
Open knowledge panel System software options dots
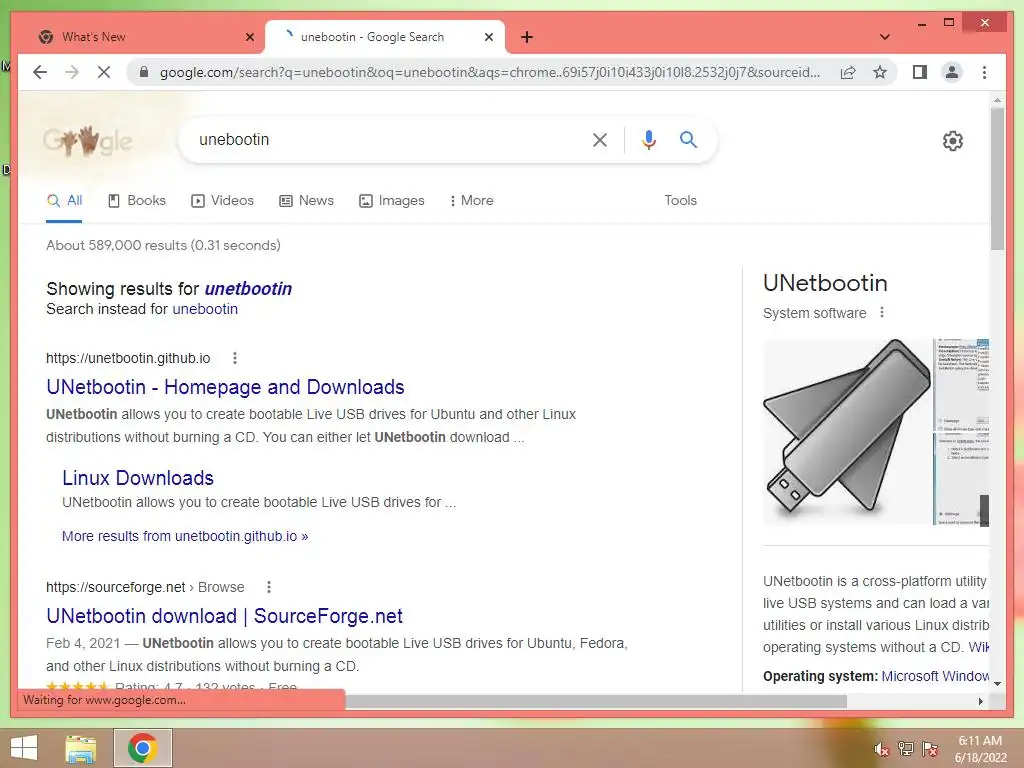tap(882, 312)
